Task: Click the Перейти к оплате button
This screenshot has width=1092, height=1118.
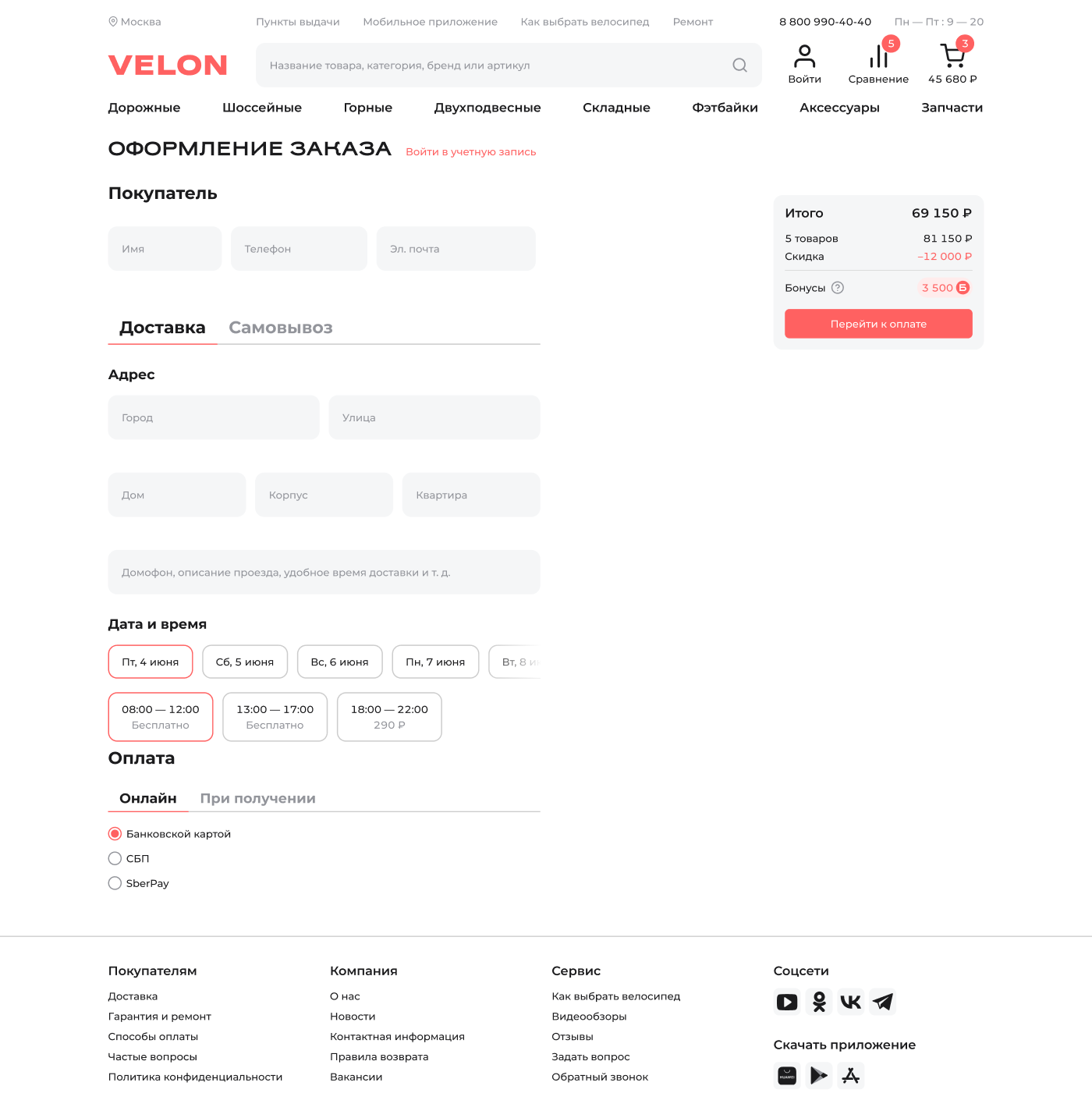Action: tap(878, 324)
